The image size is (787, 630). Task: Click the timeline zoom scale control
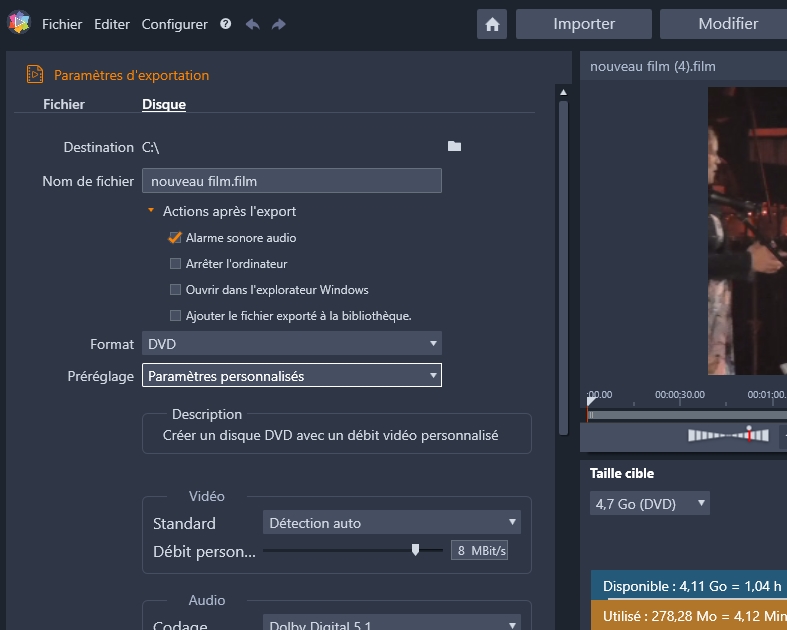[x=728, y=435]
